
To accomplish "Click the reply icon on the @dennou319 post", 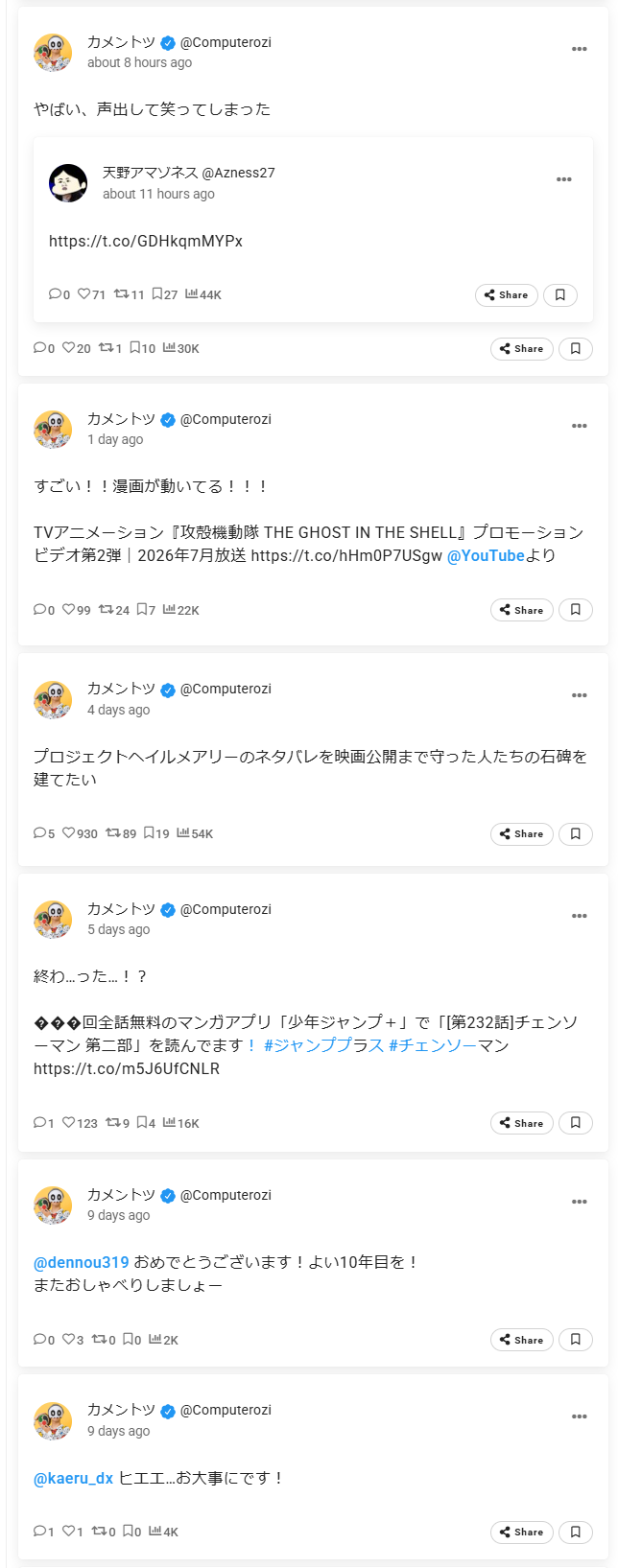I will tap(39, 1340).
